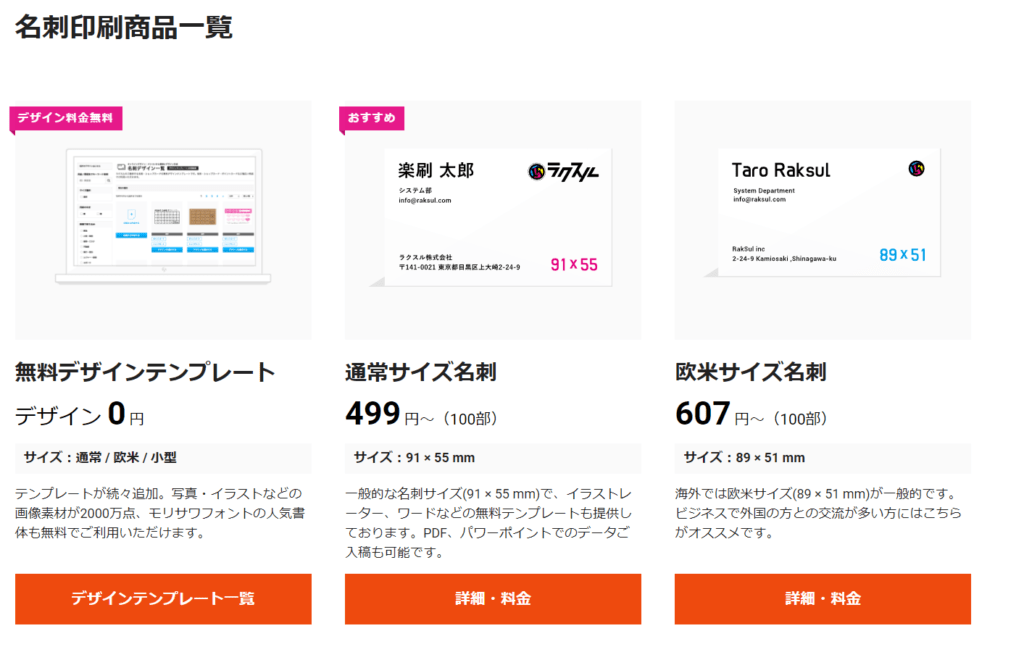Click the pink 91×55 size label

(x=574, y=265)
